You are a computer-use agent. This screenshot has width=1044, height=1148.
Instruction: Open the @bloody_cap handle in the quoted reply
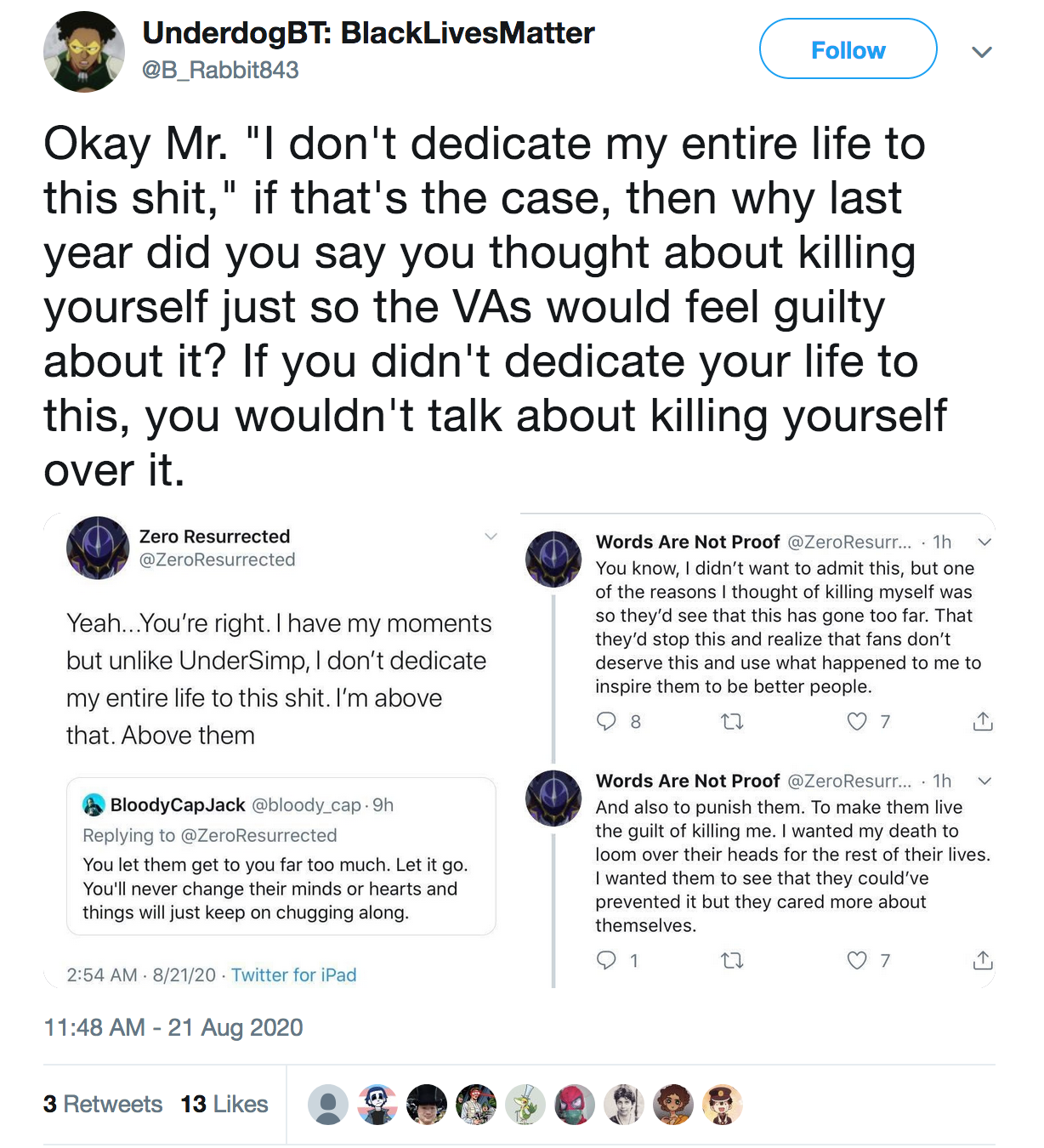306,804
